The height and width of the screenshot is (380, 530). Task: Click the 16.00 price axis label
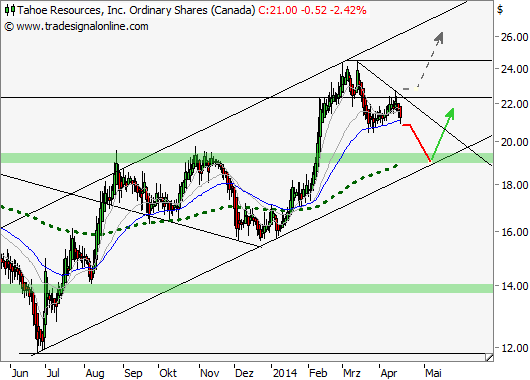click(x=514, y=232)
